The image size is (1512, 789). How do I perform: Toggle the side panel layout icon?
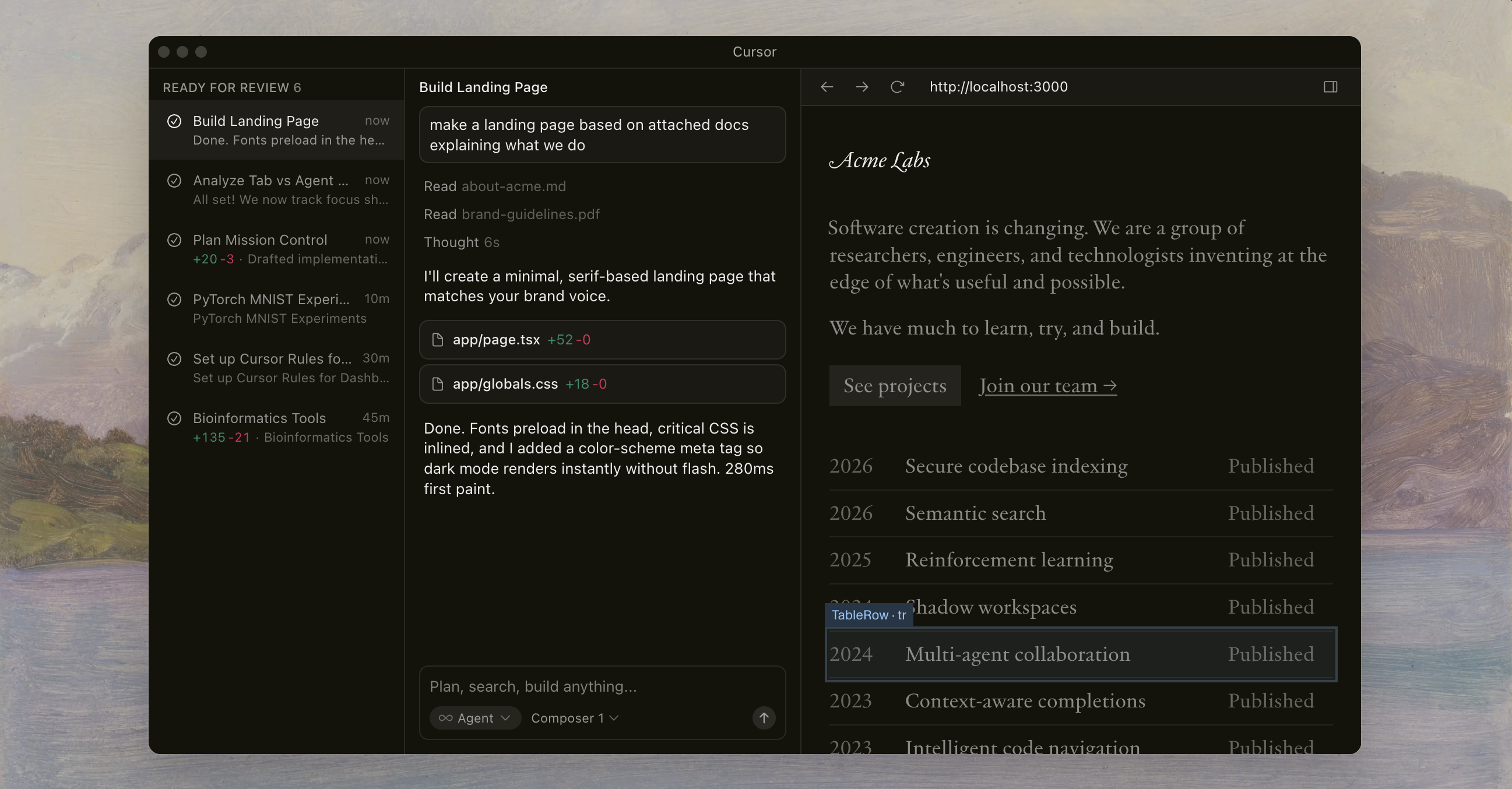click(1330, 87)
